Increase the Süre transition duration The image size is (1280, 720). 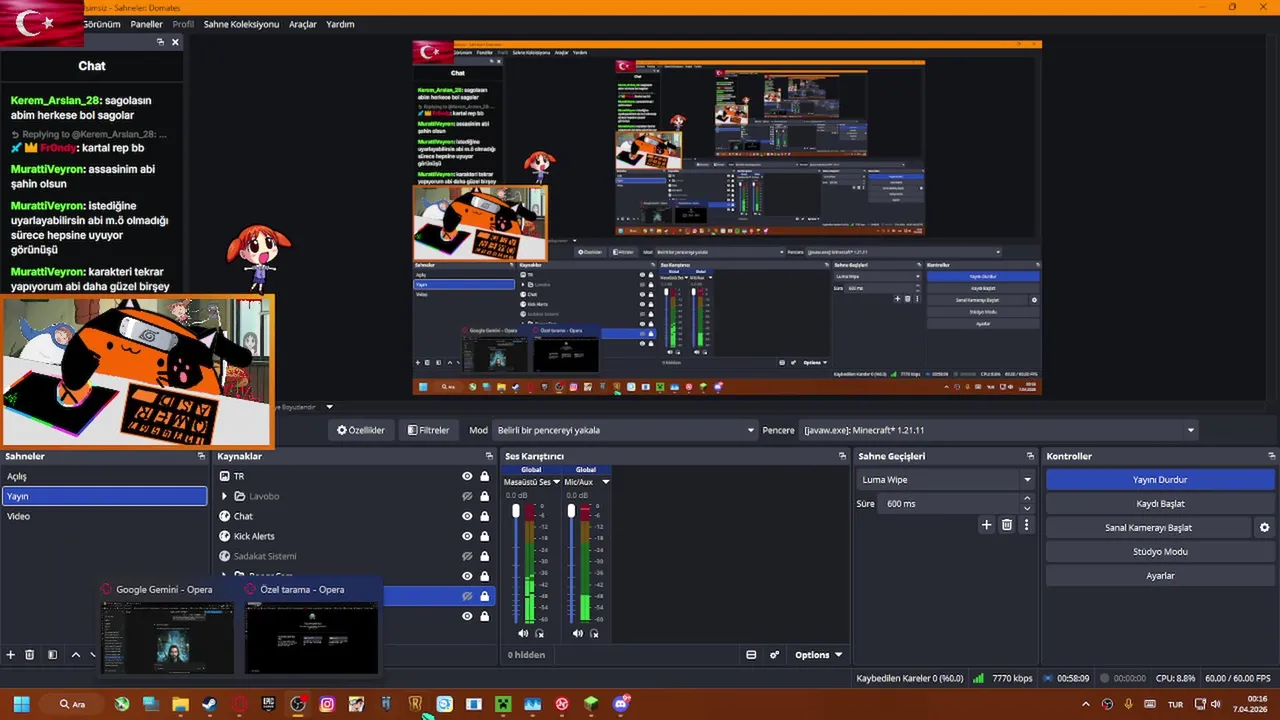1027,500
